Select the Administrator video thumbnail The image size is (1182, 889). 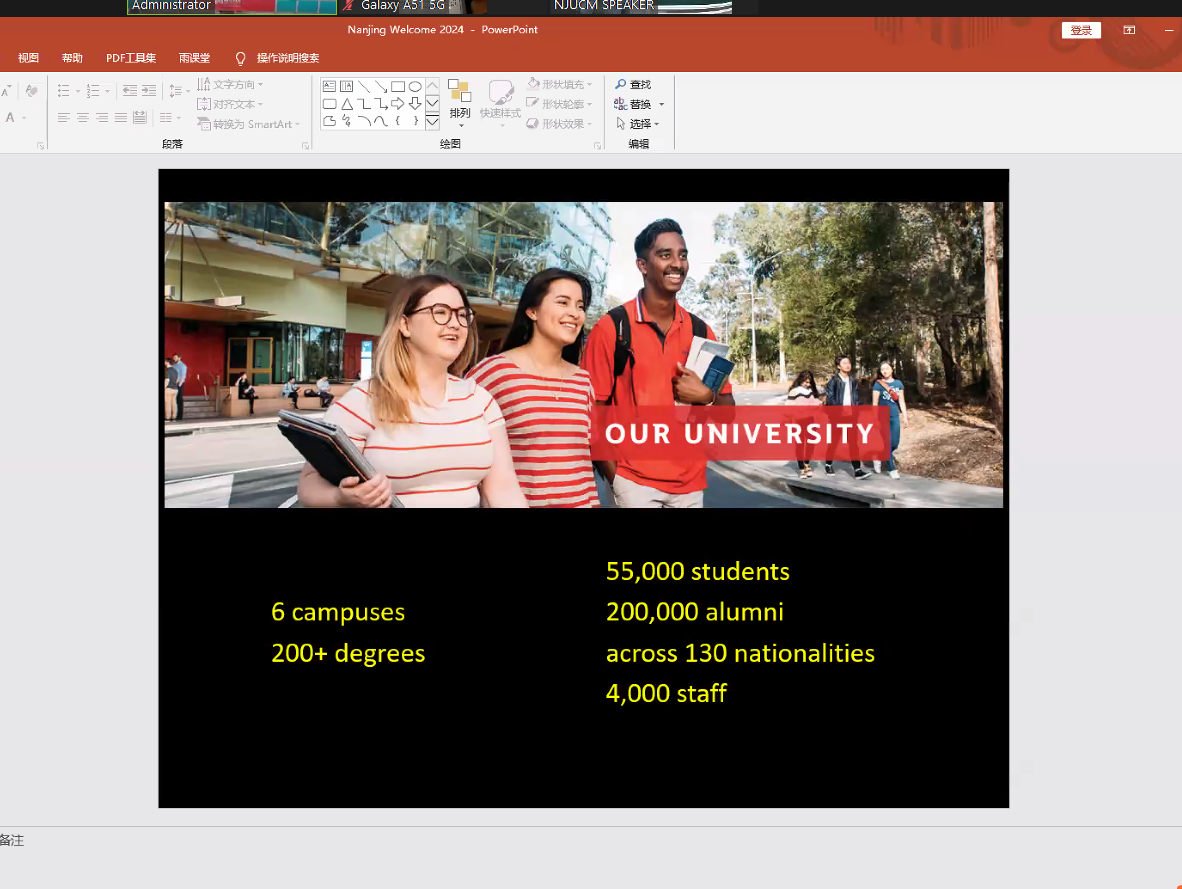(231, 7)
